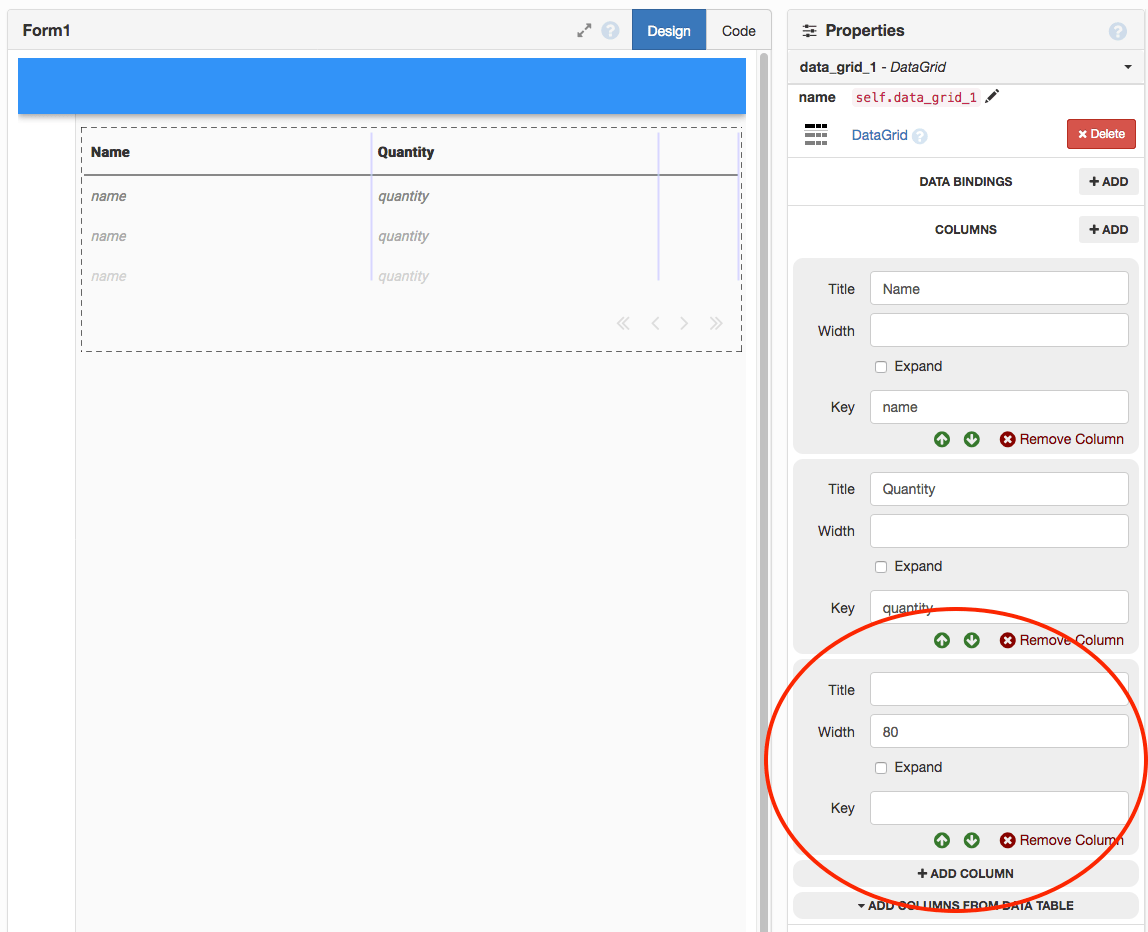This screenshot has width=1148, height=932.
Task: Go to previous page of data grid
Action: 655,324
